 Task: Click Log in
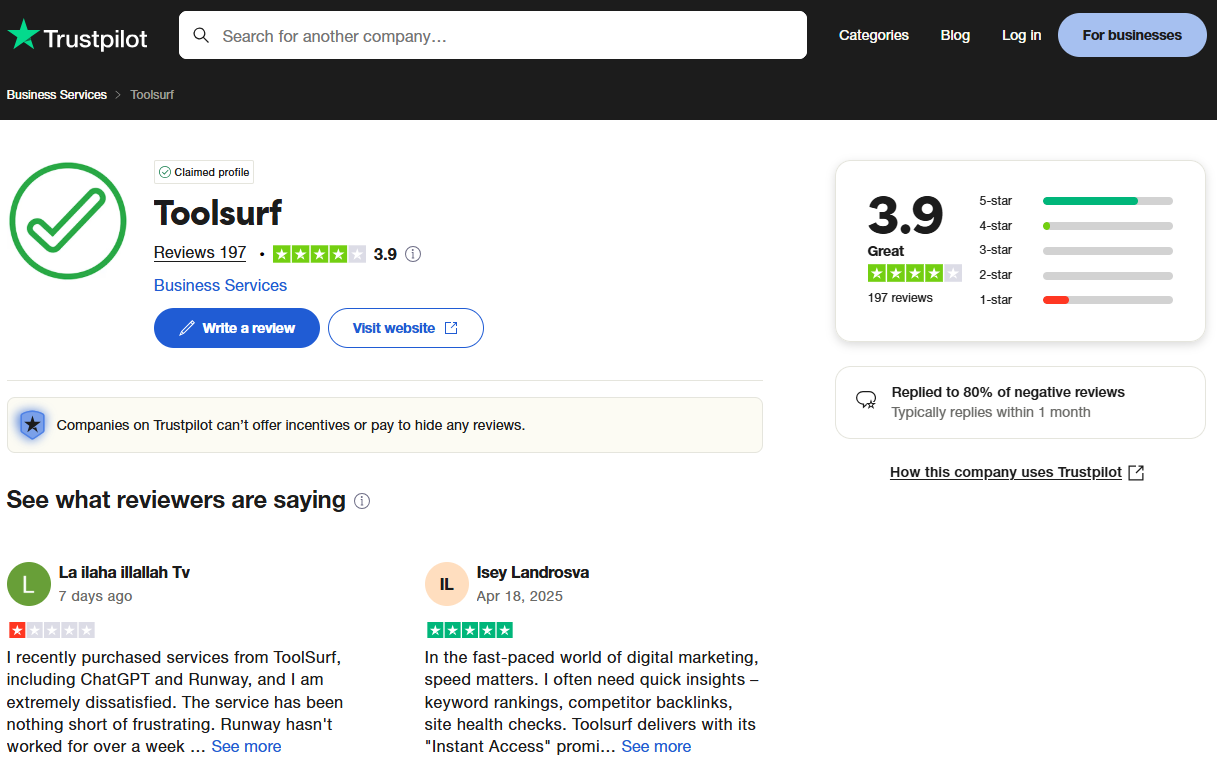[1021, 35]
